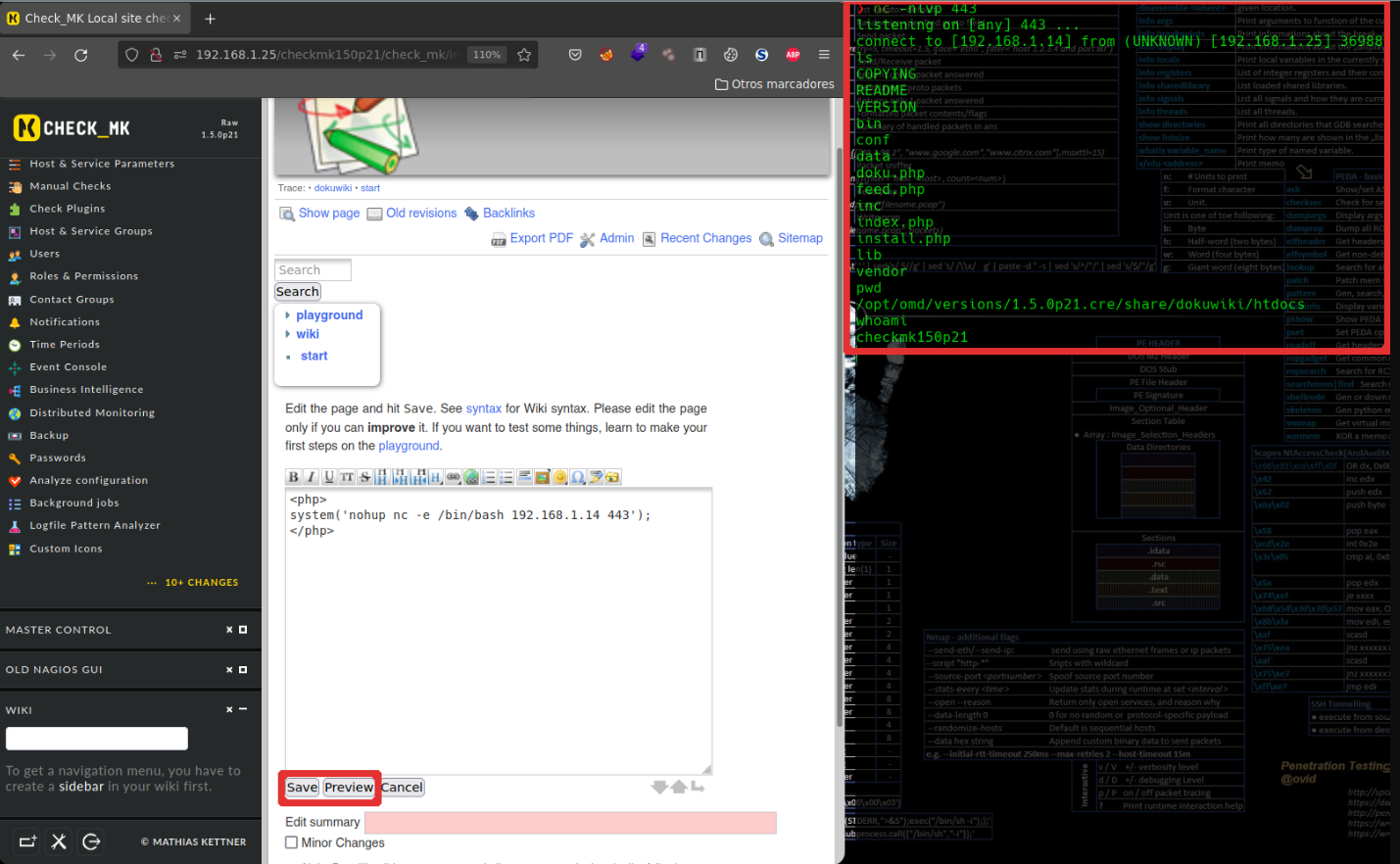Viewport: 1400px width, 864px height.
Task: Click the wiki Search button
Action: click(x=298, y=292)
